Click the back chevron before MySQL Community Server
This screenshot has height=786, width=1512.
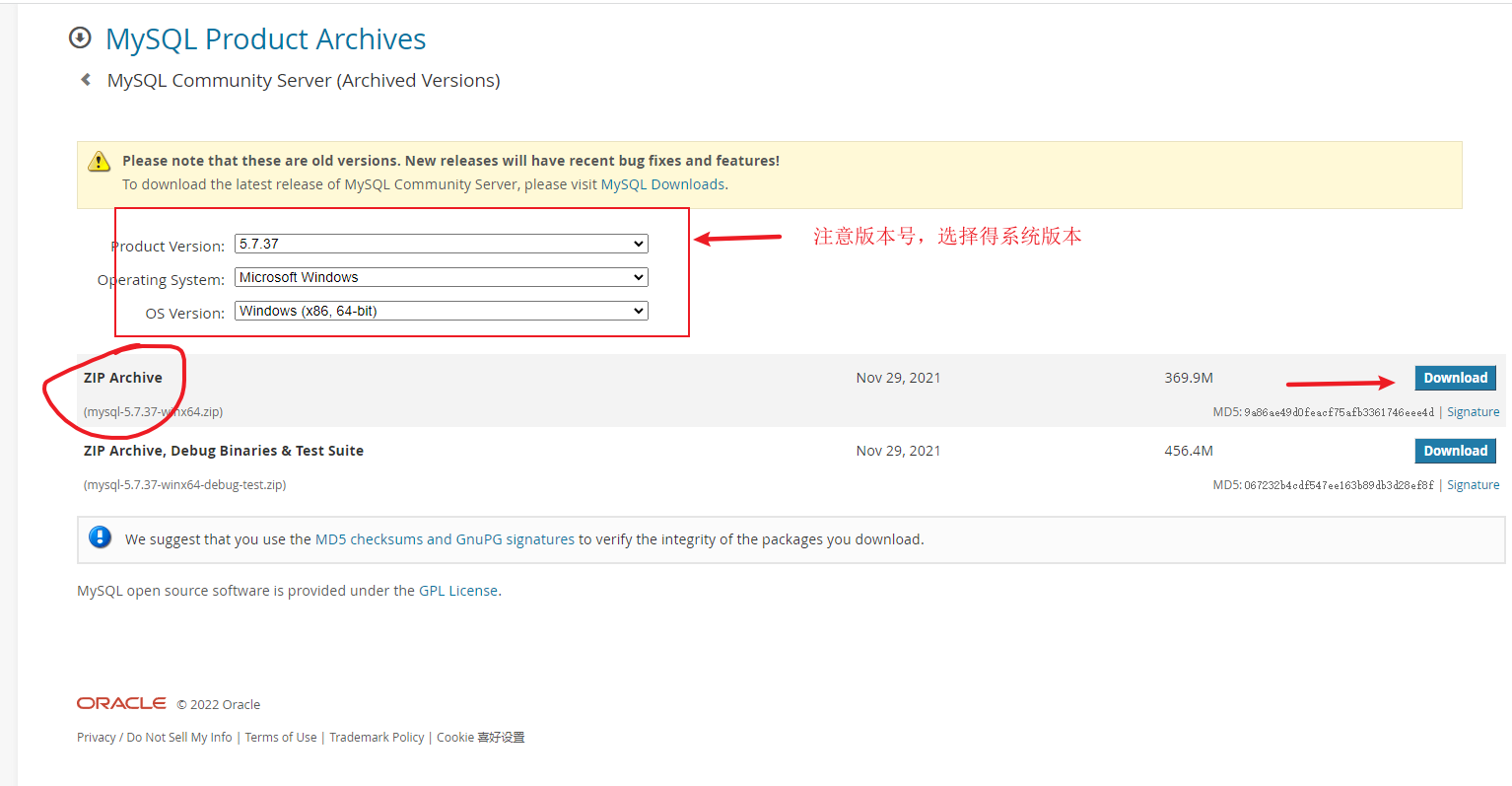(86, 80)
